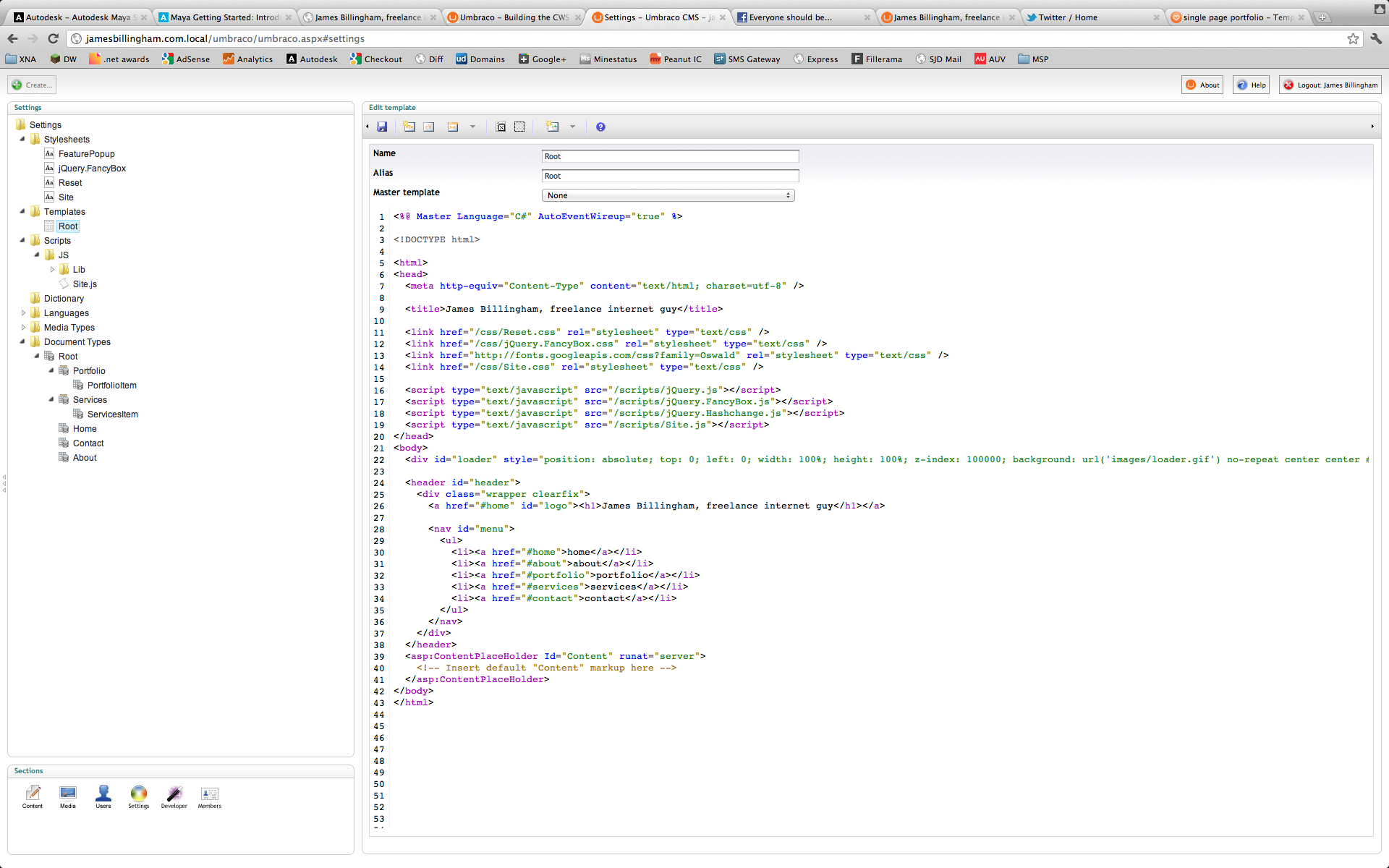Open the Developer section
This screenshot has width=1389, height=868.
[x=174, y=797]
